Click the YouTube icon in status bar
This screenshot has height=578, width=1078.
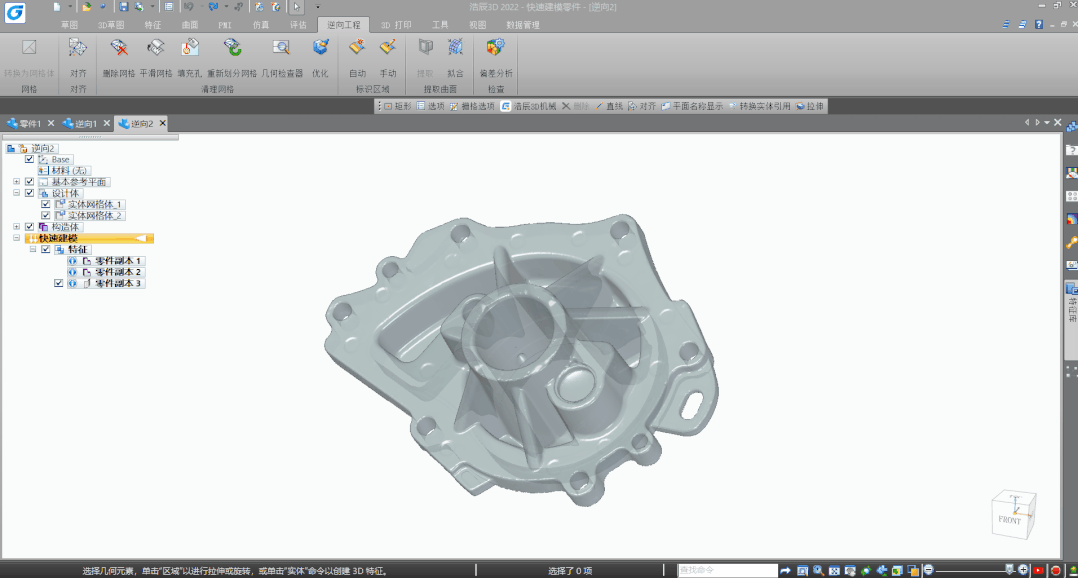point(1038,570)
